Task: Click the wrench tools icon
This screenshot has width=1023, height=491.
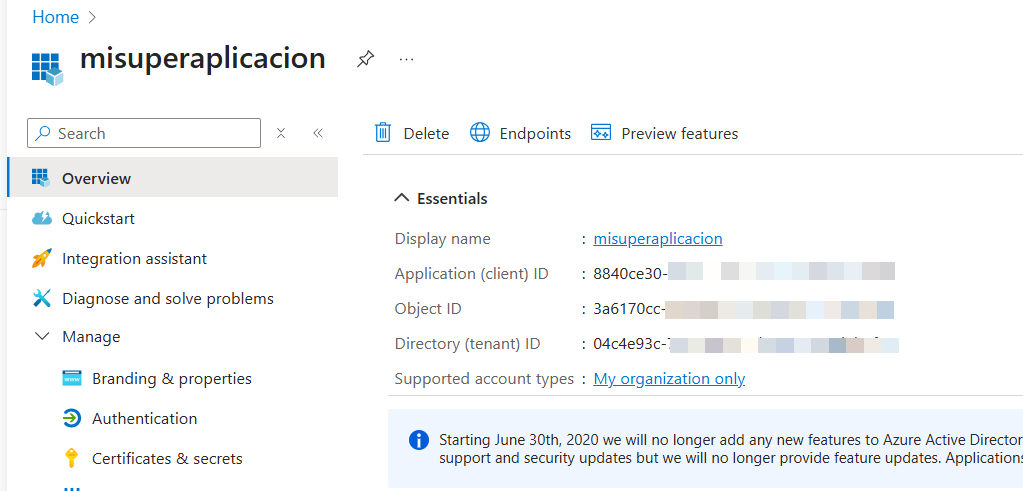Action: click(x=41, y=299)
